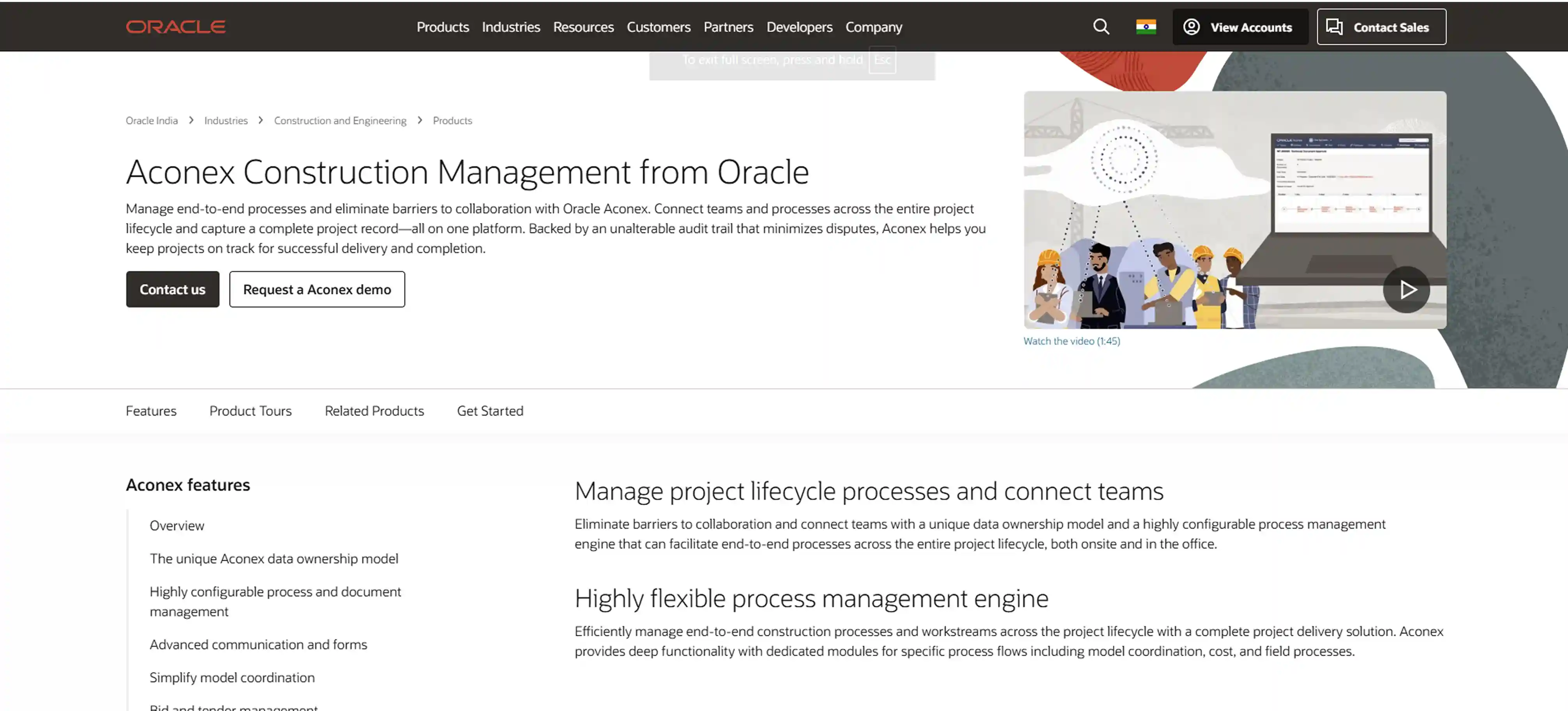Go to the Get Started tab

point(489,411)
